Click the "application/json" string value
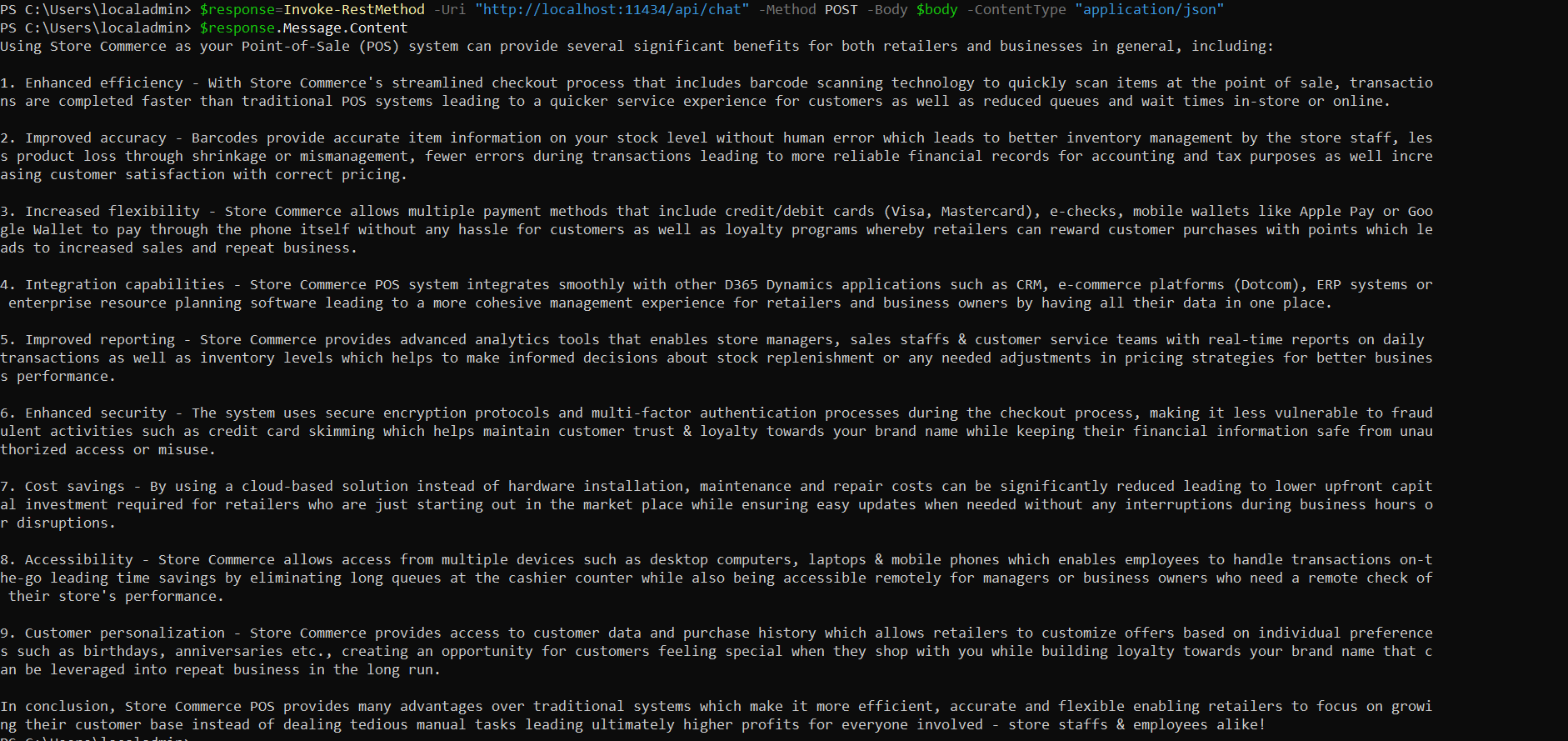The height and width of the screenshot is (741, 1568). 1149,10
